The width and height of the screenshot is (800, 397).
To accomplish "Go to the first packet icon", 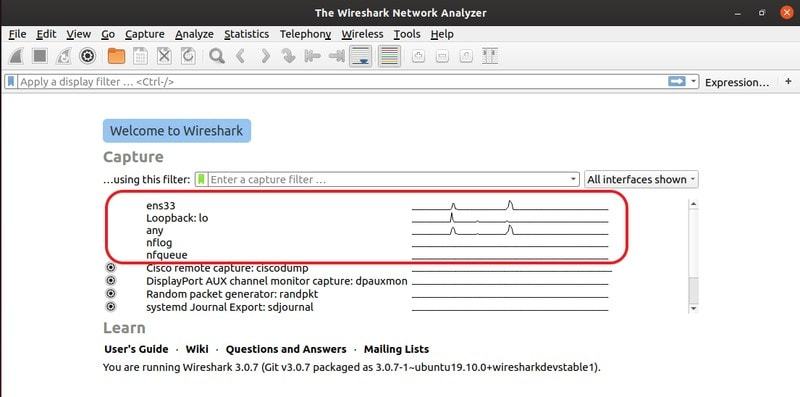I will point(312,56).
